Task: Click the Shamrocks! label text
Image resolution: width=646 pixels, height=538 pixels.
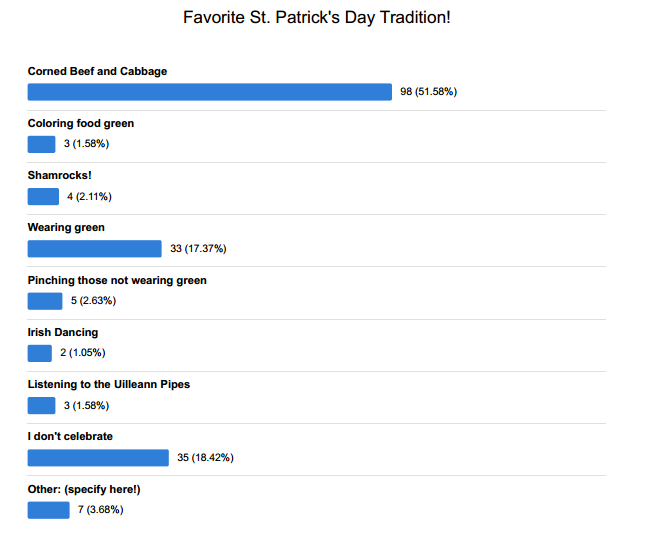Action: [x=59, y=175]
